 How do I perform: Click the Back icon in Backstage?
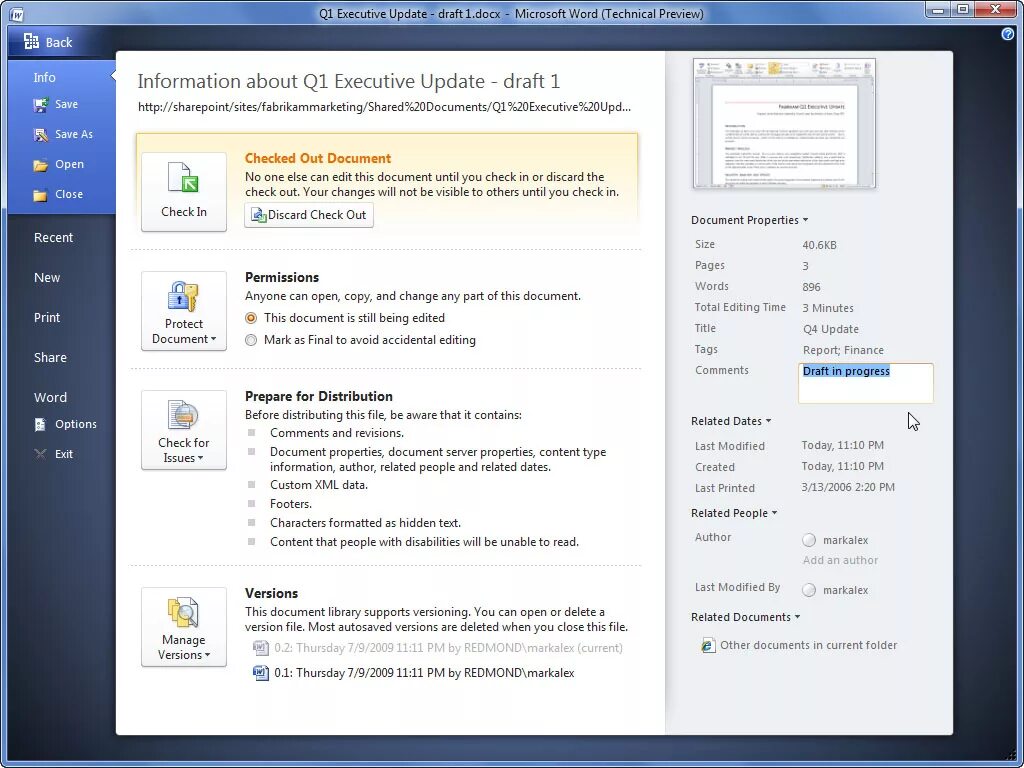[31, 42]
